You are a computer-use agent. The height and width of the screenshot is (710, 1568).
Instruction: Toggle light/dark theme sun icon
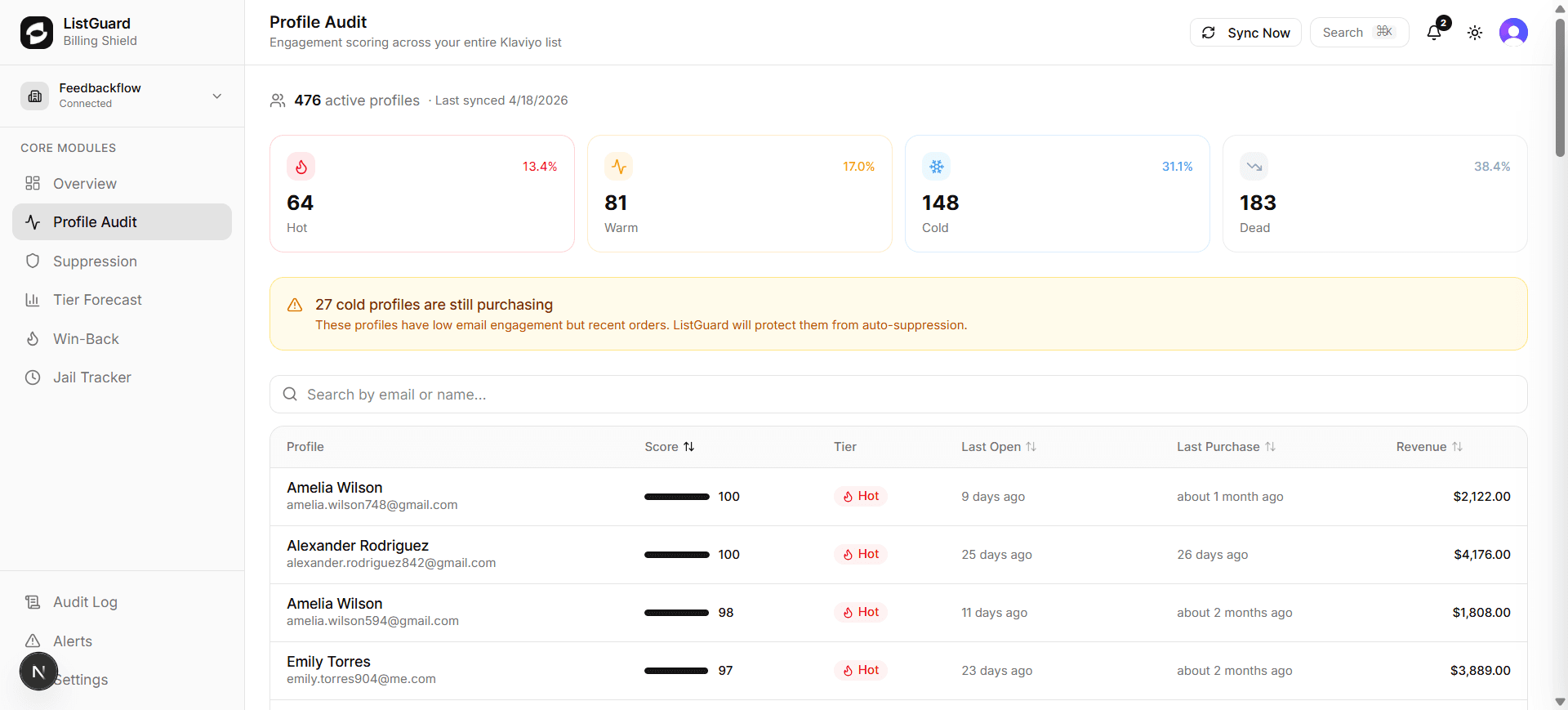[1475, 33]
